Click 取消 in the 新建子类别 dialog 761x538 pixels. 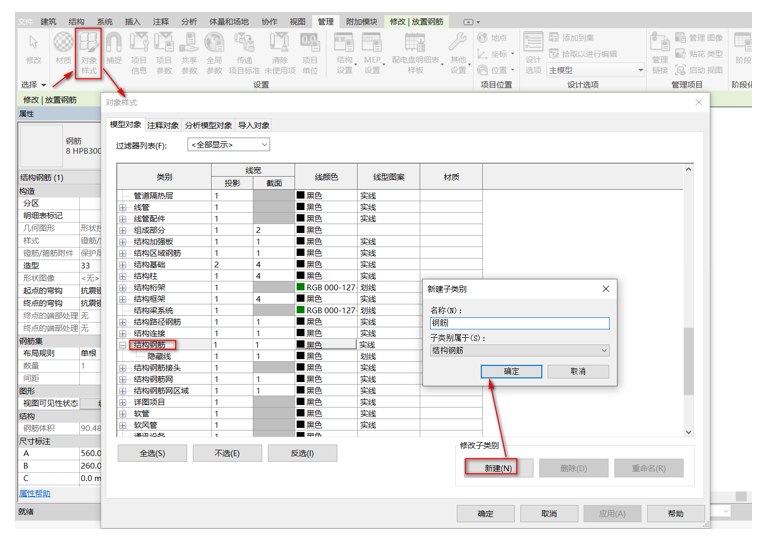[577, 371]
